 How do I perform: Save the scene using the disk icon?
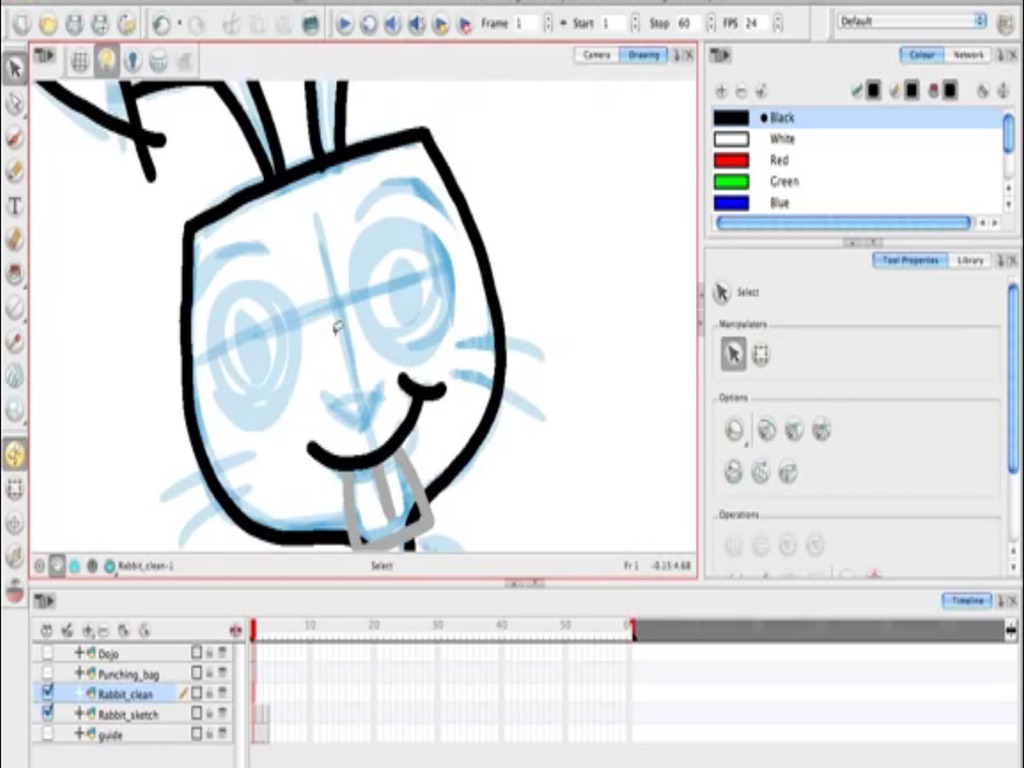pyautogui.click(x=74, y=24)
